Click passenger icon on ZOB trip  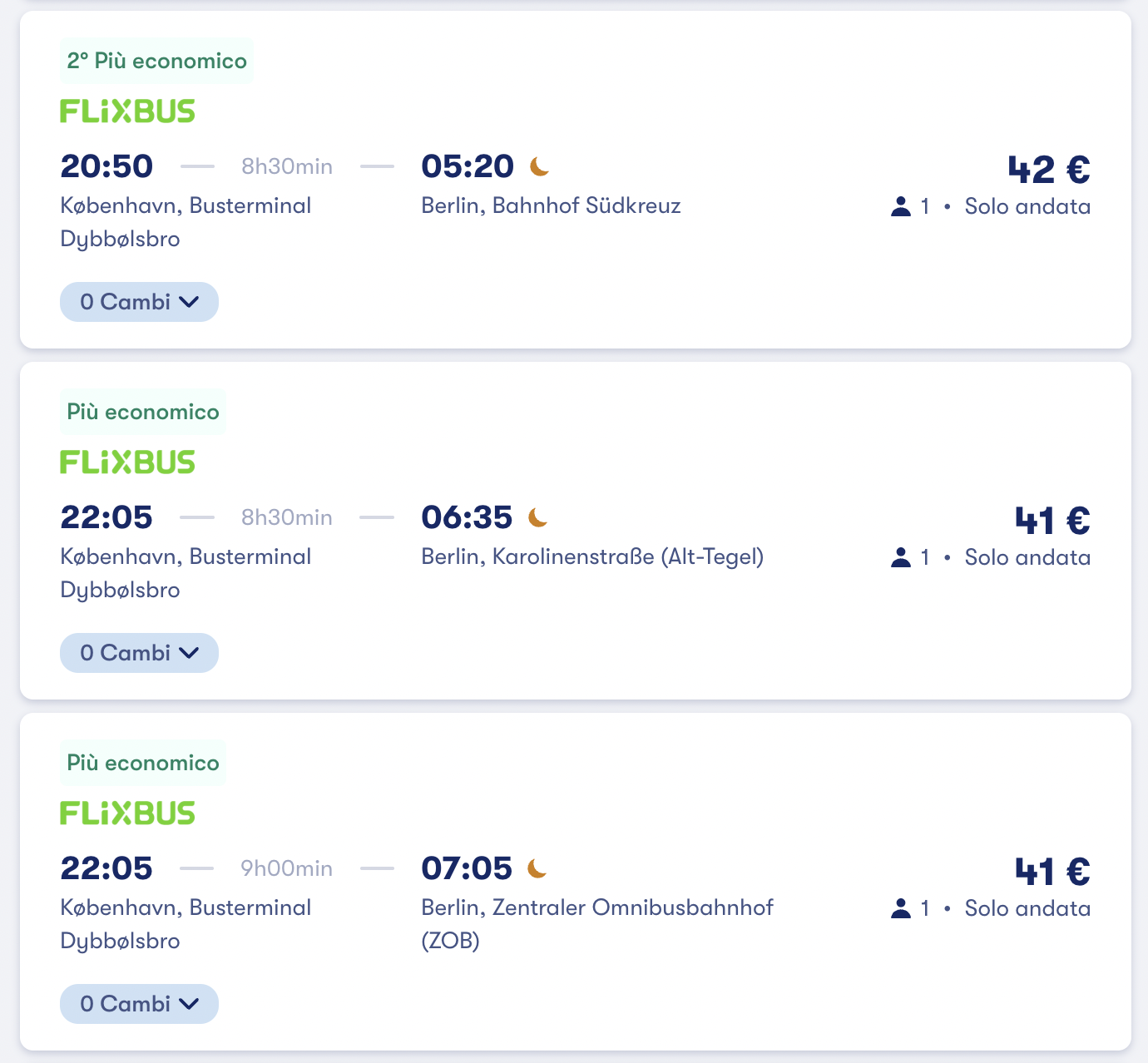[x=901, y=908]
